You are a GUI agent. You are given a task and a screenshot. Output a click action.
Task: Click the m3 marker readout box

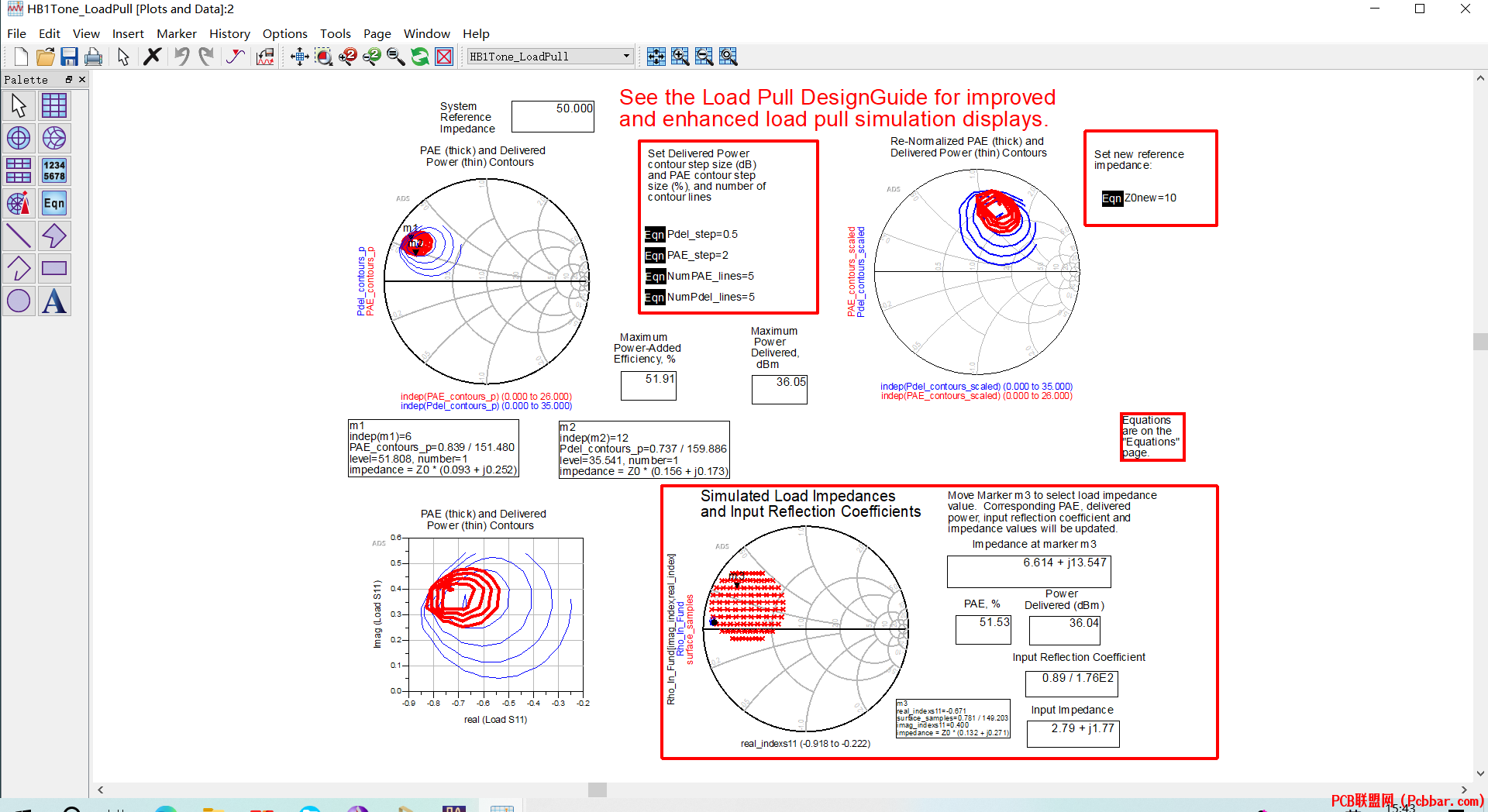pyautogui.click(x=952, y=718)
